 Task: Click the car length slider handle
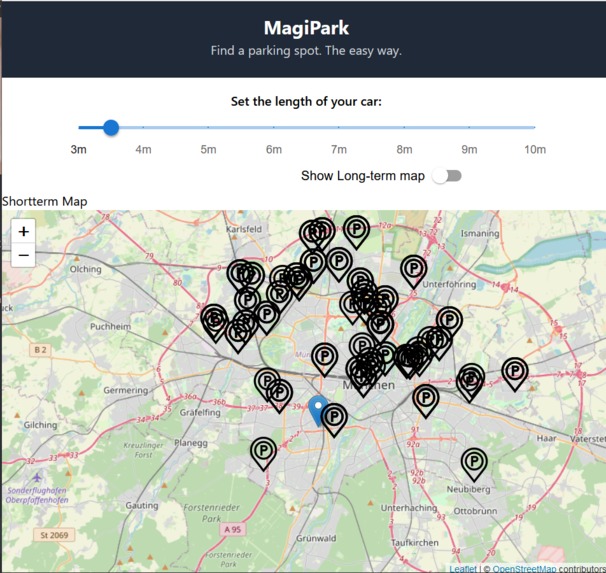click(x=111, y=128)
